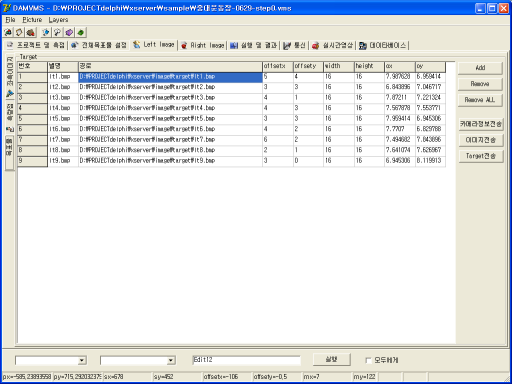Click the blue arrow toolbar icon
The width and height of the screenshot is (512, 384).
(x=46, y=32)
